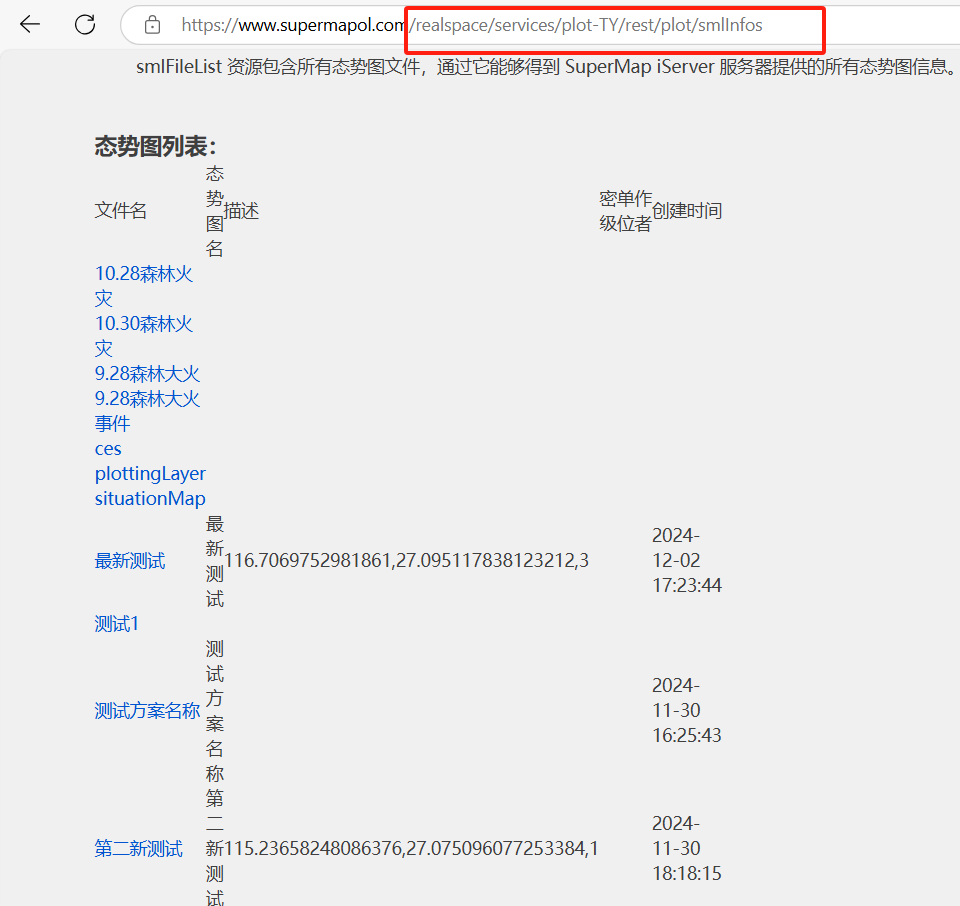Select the 文件名 column header

click(x=121, y=211)
